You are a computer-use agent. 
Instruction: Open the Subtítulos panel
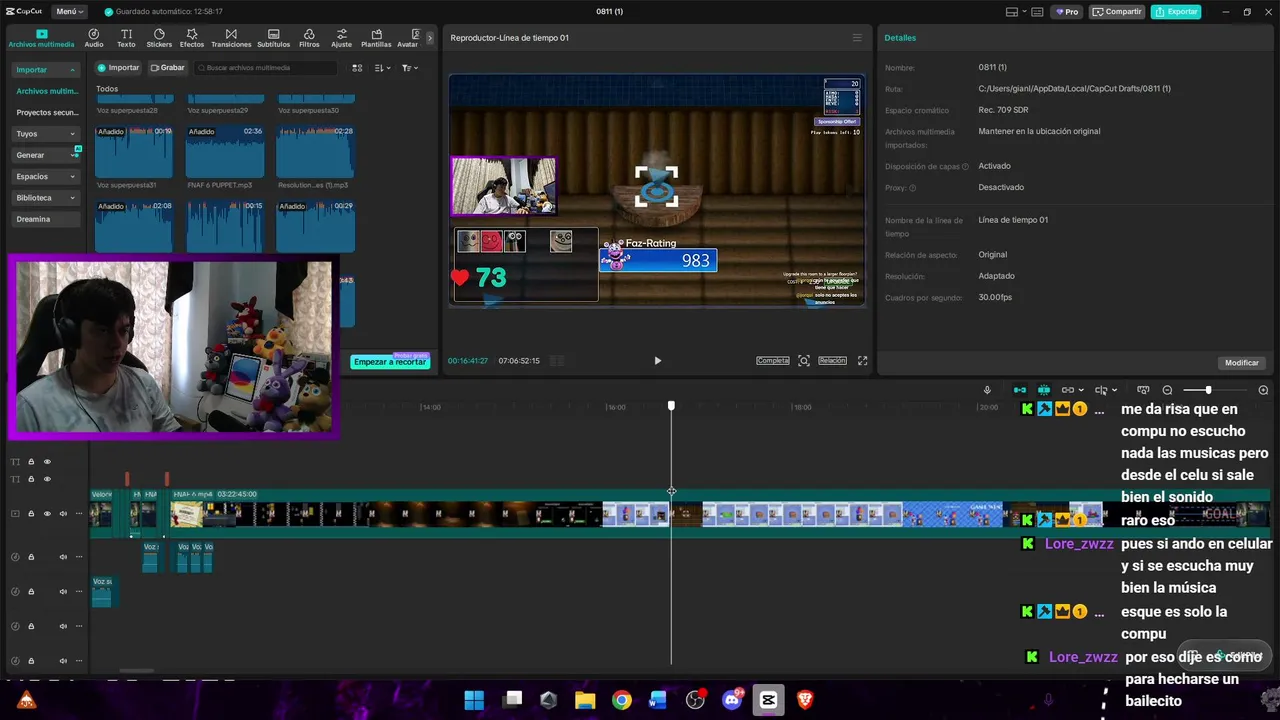pyautogui.click(x=273, y=38)
